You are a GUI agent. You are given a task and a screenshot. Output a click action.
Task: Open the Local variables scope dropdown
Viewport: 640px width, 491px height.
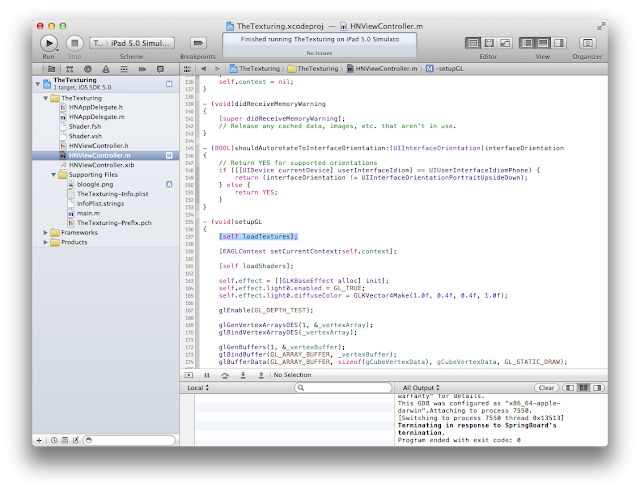click(x=198, y=388)
